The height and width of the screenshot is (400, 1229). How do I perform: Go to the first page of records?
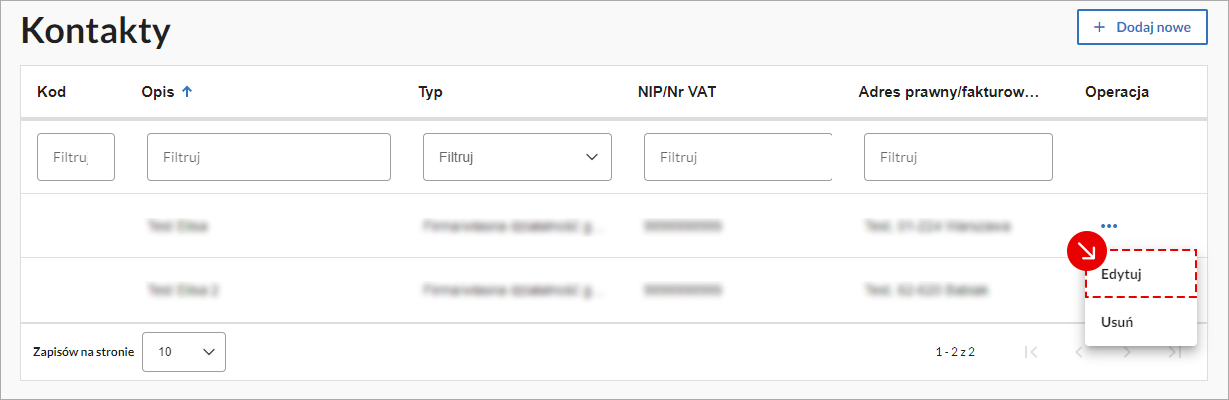(1031, 352)
